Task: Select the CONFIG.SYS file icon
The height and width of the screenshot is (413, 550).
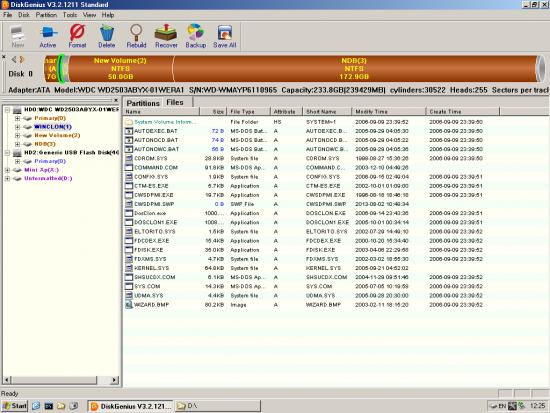Action: [129, 176]
